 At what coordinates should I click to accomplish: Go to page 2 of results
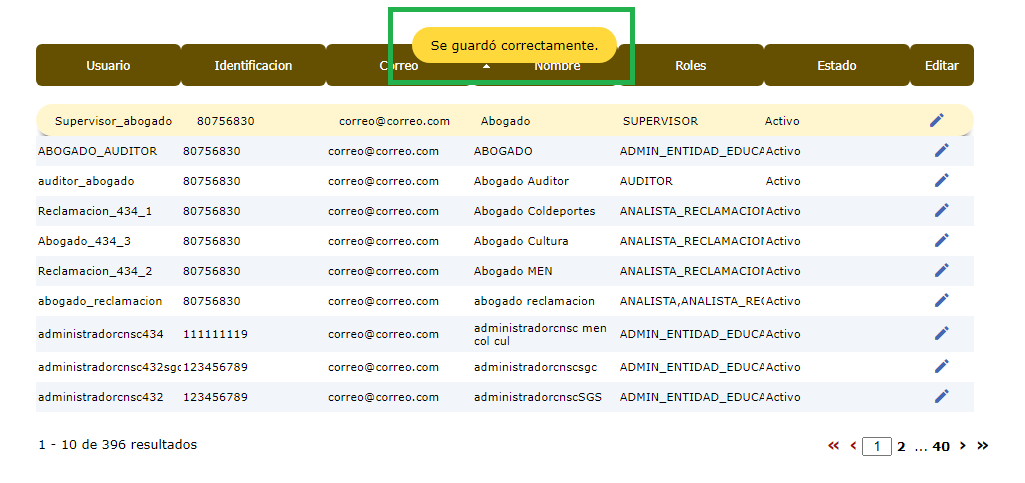click(x=901, y=447)
